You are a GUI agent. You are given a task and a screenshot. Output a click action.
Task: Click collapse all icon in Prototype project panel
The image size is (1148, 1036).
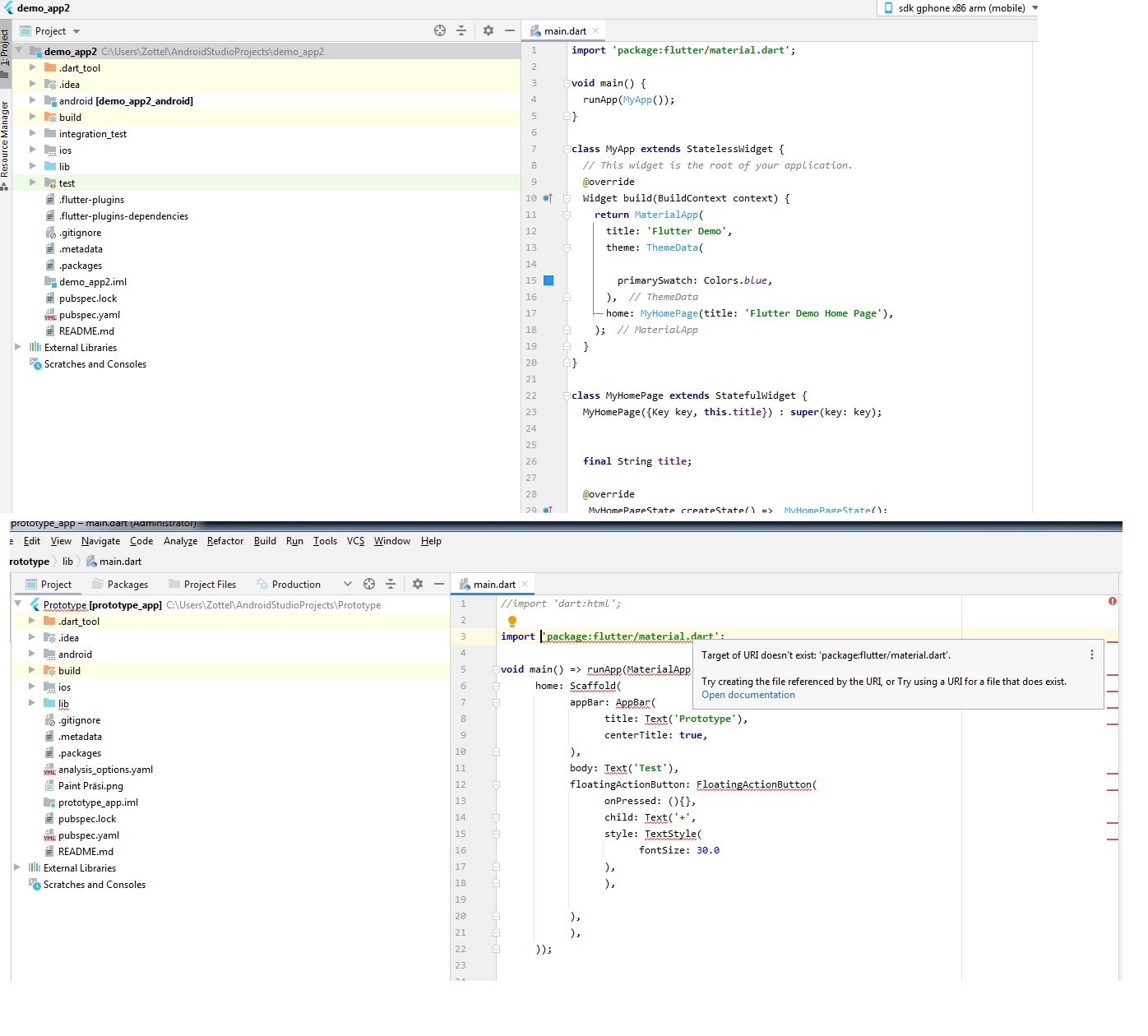tap(391, 584)
